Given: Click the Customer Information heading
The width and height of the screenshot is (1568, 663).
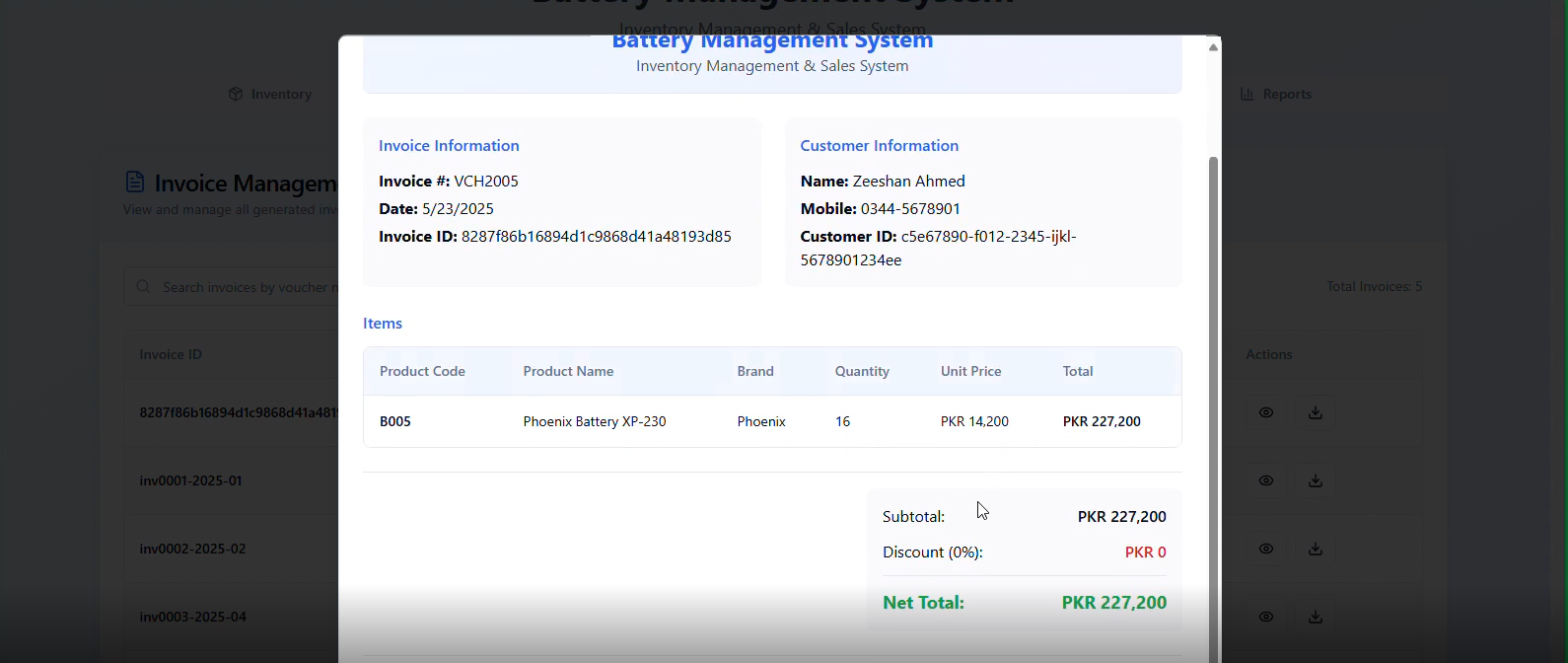Looking at the screenshot, I should tap(880, 146).
